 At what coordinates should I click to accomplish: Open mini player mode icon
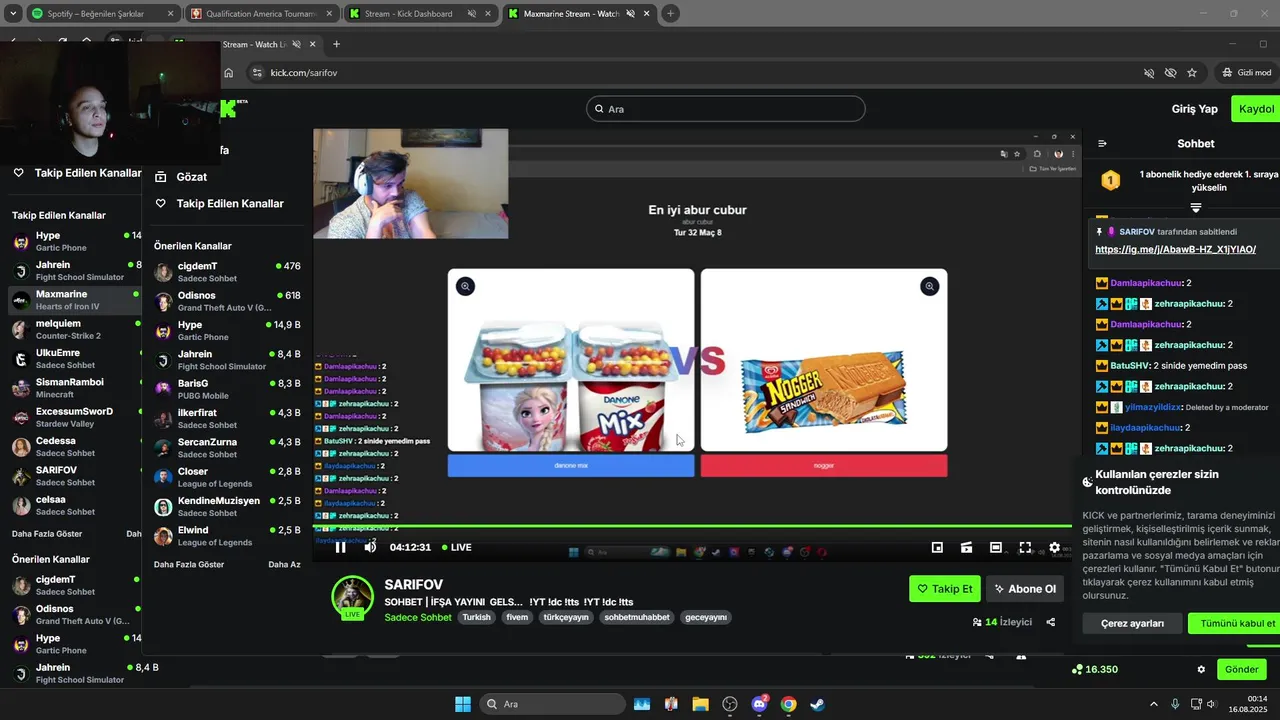[937, 547]
